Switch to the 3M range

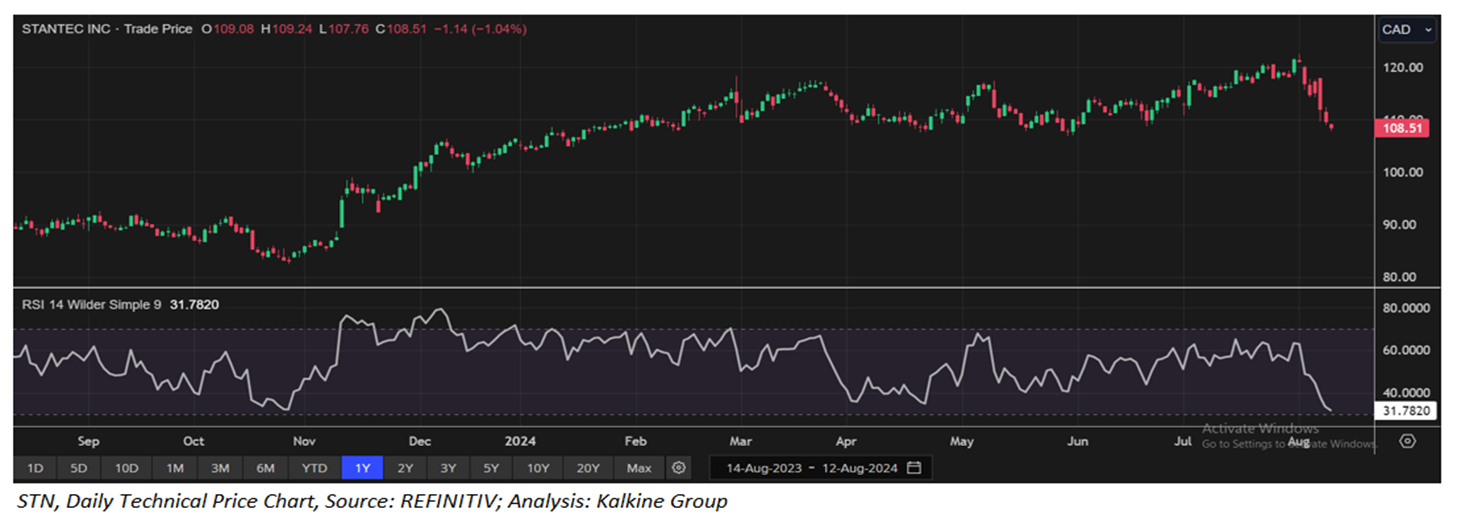pyautogui.click(x=220, y=468)
